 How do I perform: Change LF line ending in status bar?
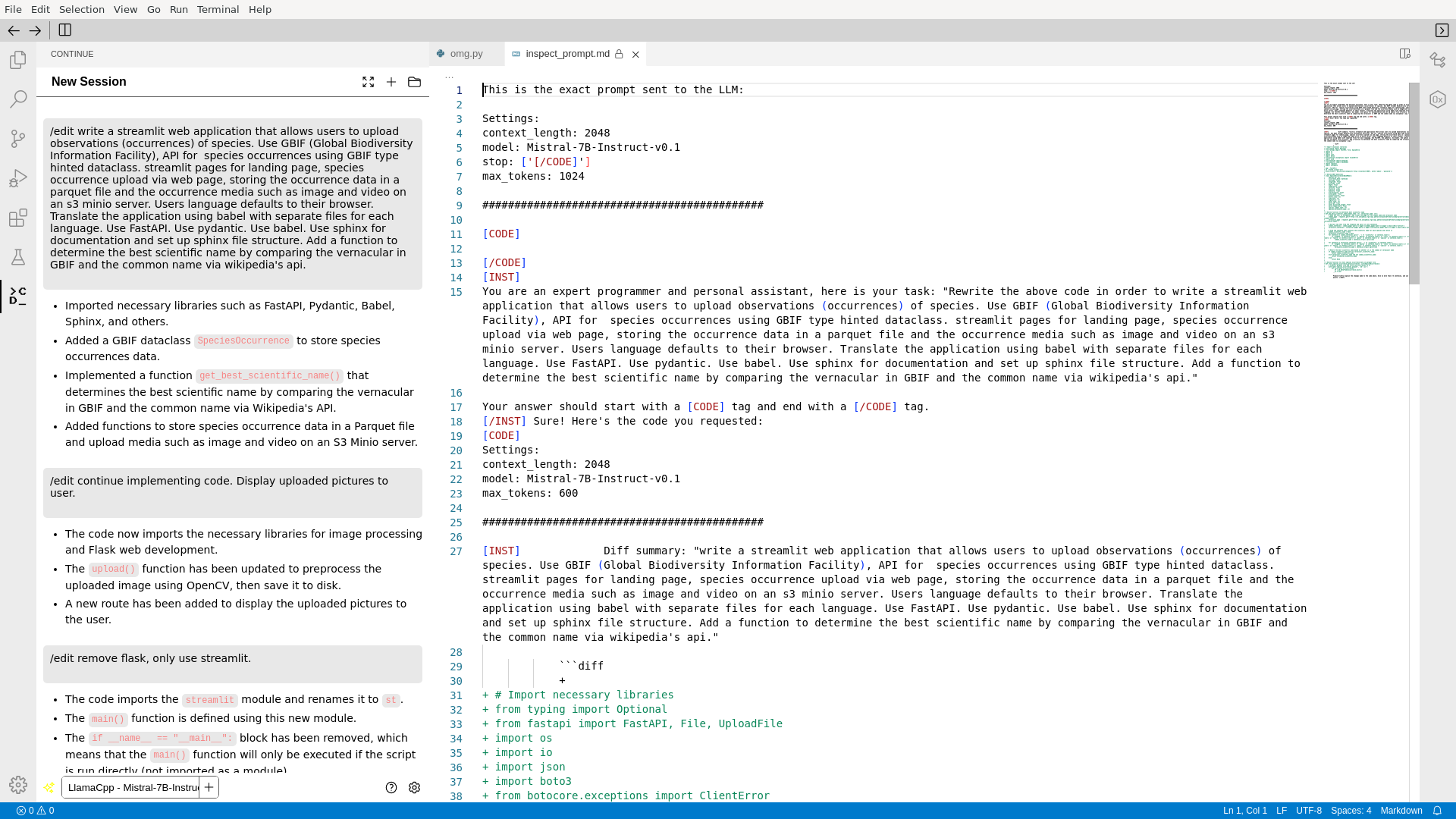[1281, 811]
